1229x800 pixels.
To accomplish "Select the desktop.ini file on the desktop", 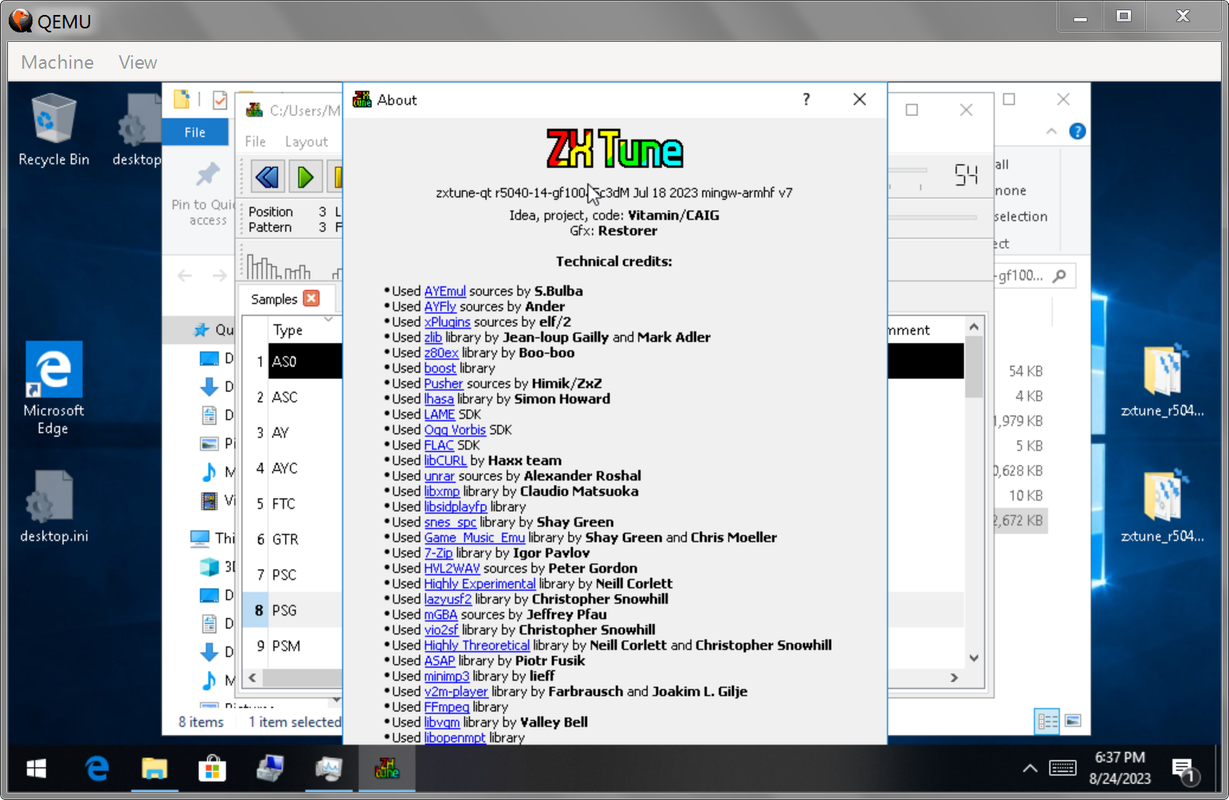I will (53, 507).
